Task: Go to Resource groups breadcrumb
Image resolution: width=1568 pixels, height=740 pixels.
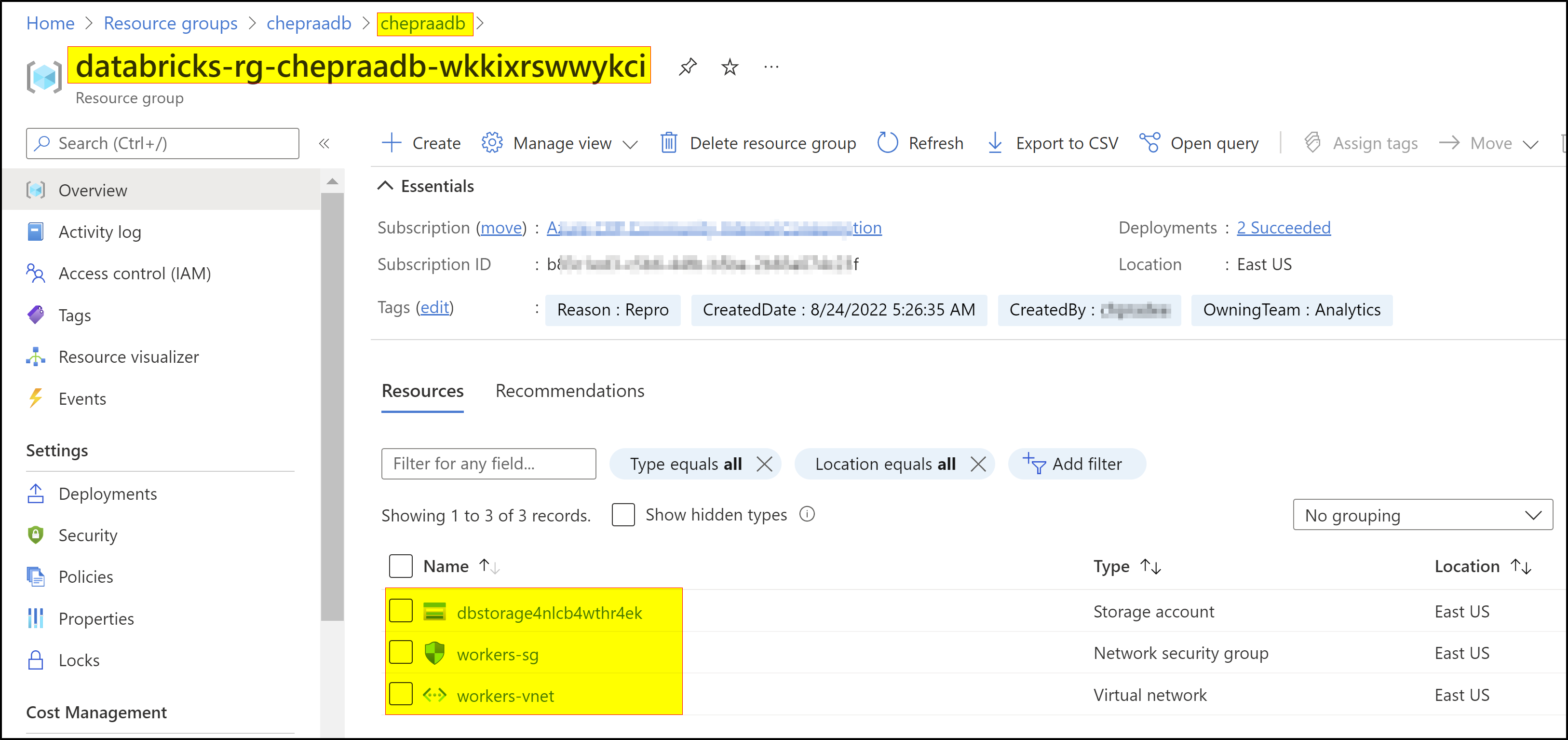Action: coord(170,23)
